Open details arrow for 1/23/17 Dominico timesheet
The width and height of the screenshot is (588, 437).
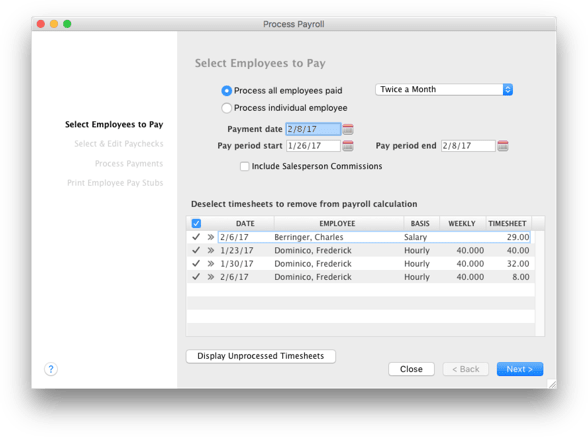tap(211, 250)
